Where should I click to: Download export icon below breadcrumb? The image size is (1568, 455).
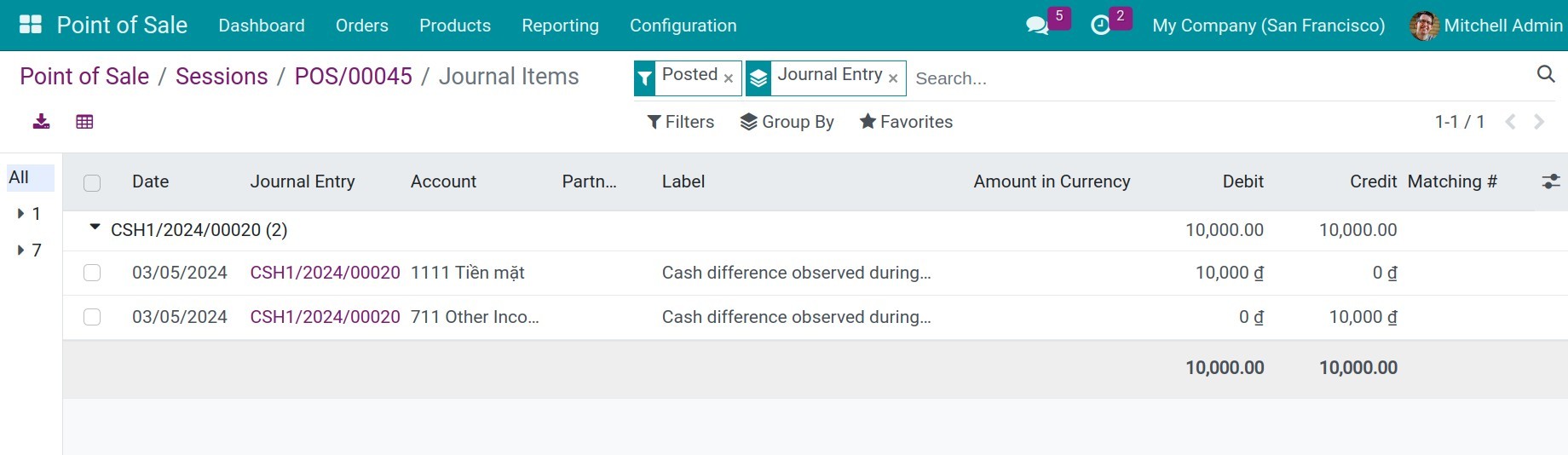[41, 122]
